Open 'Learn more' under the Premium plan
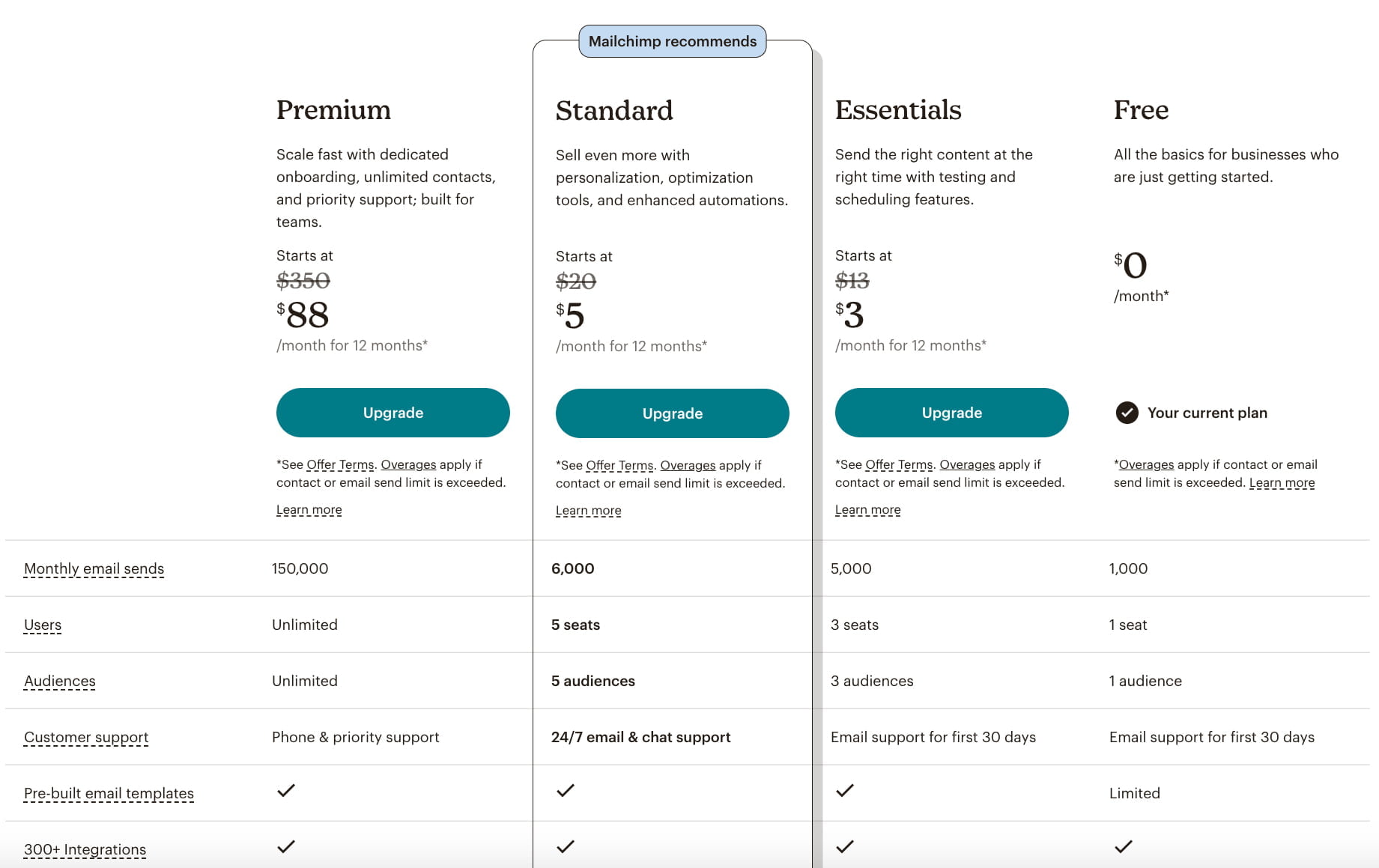 pyautogui.click(x=309, y=509)
